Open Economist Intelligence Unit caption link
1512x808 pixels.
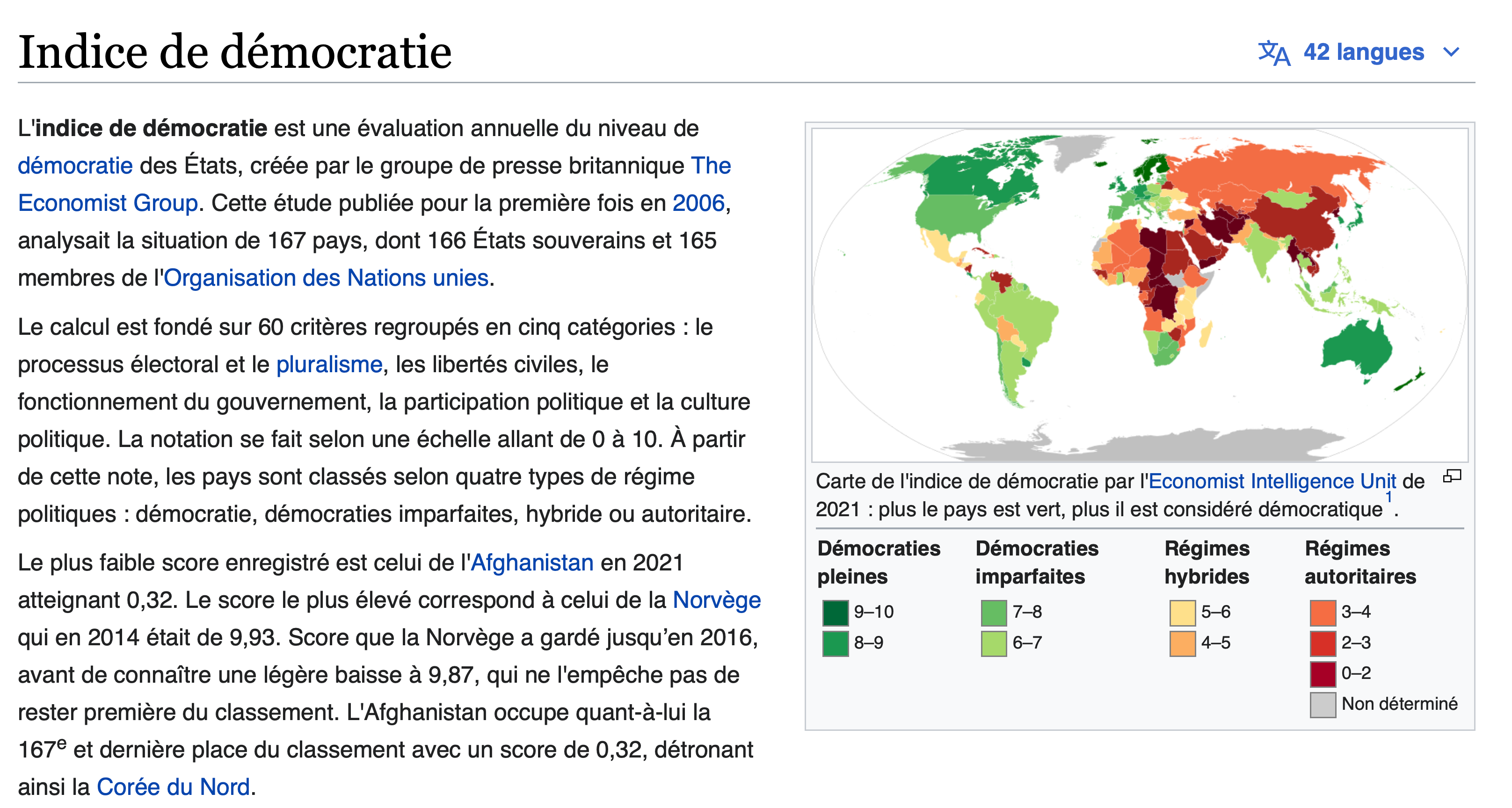[1272, 481]
